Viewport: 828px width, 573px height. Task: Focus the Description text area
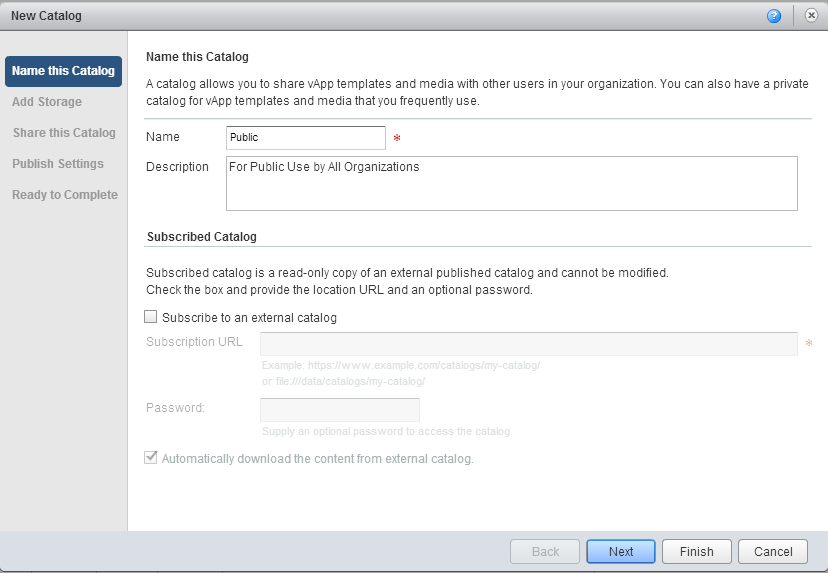(511, 183)
